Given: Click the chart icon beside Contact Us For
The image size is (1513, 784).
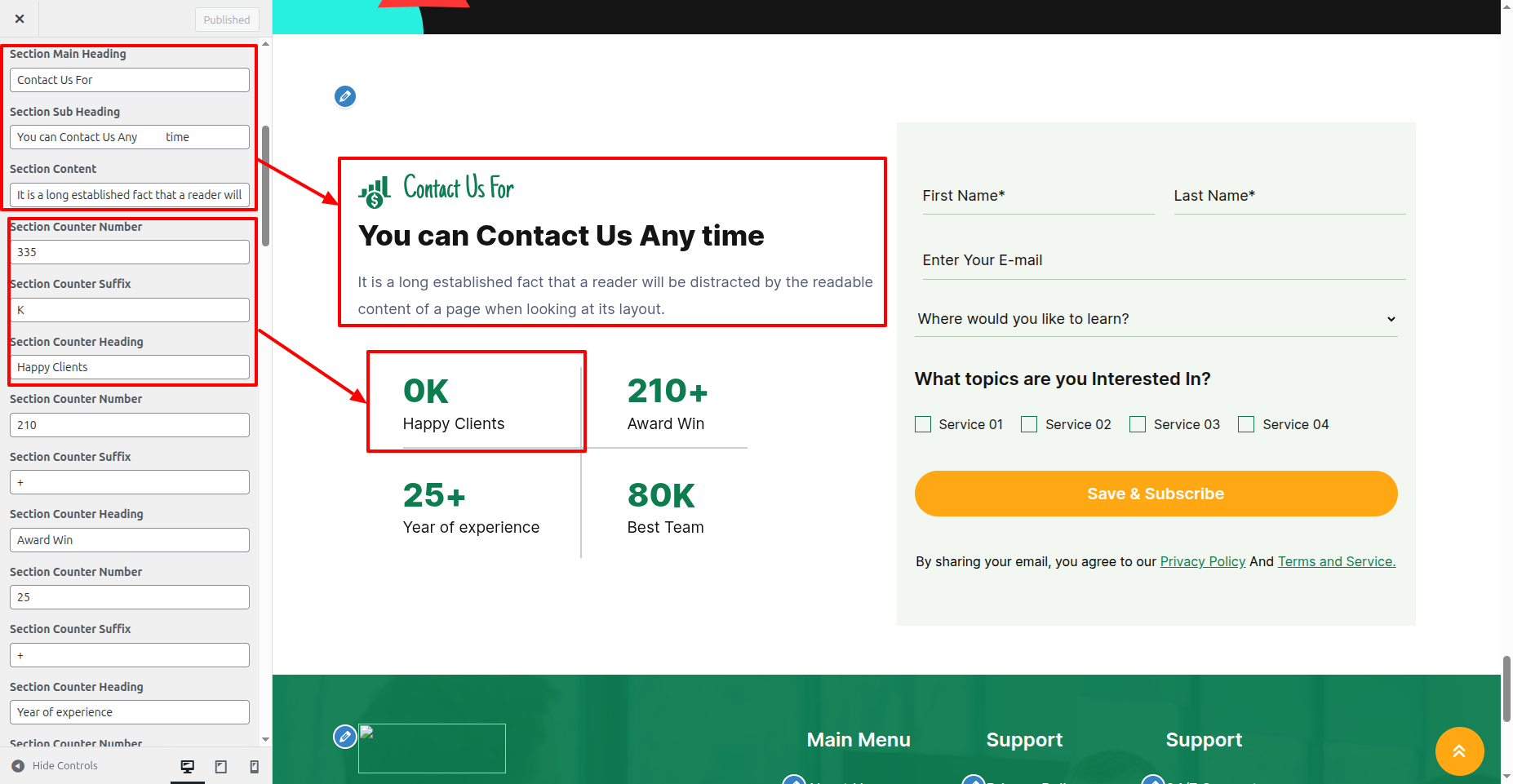Looking at the screenshot, I should click(x=375, y=193).
